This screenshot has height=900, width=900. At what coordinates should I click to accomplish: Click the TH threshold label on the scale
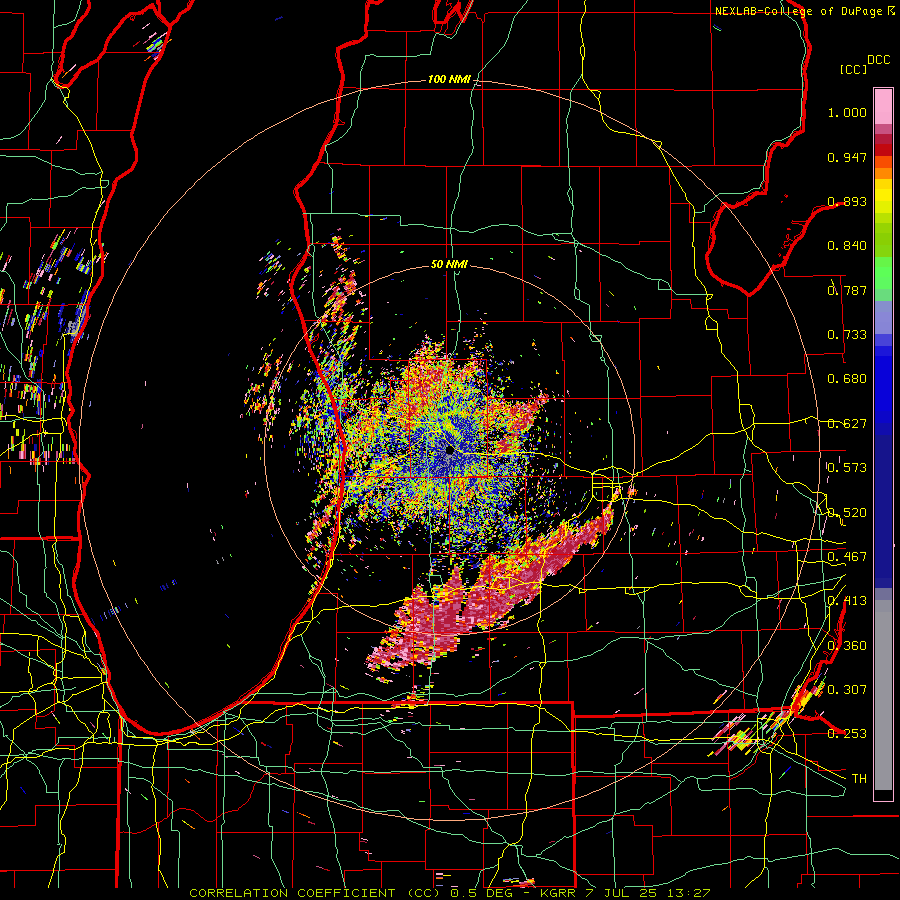tap(859, 779)
